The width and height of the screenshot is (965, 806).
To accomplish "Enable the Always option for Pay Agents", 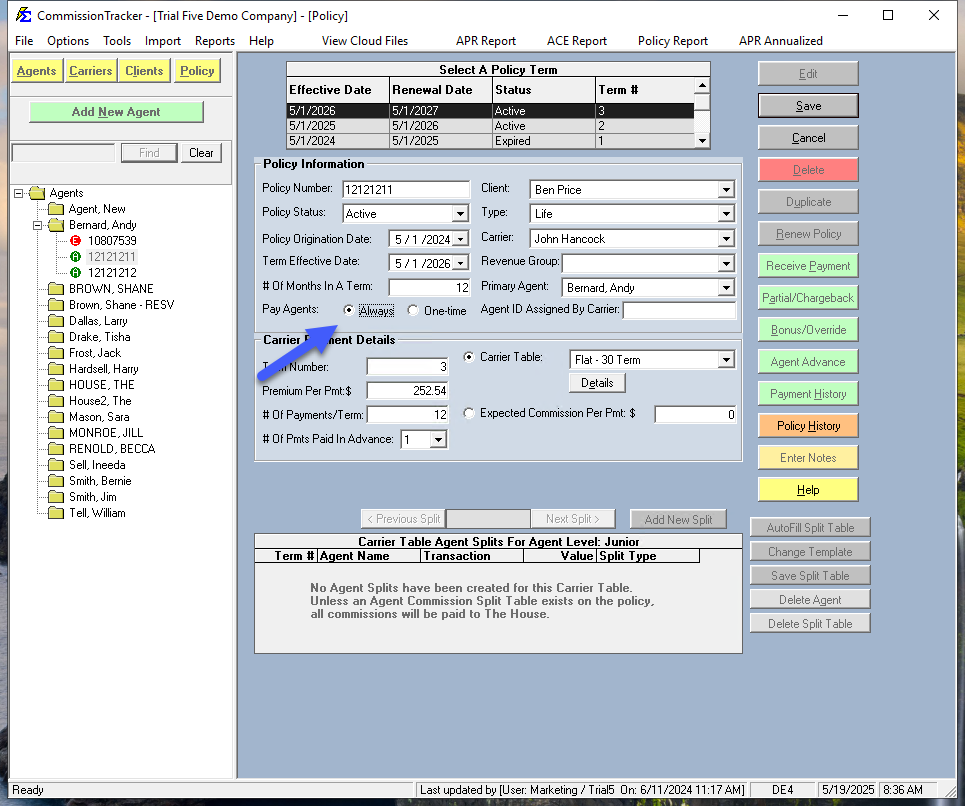I will pyautogui.click(x=348, y=310).
